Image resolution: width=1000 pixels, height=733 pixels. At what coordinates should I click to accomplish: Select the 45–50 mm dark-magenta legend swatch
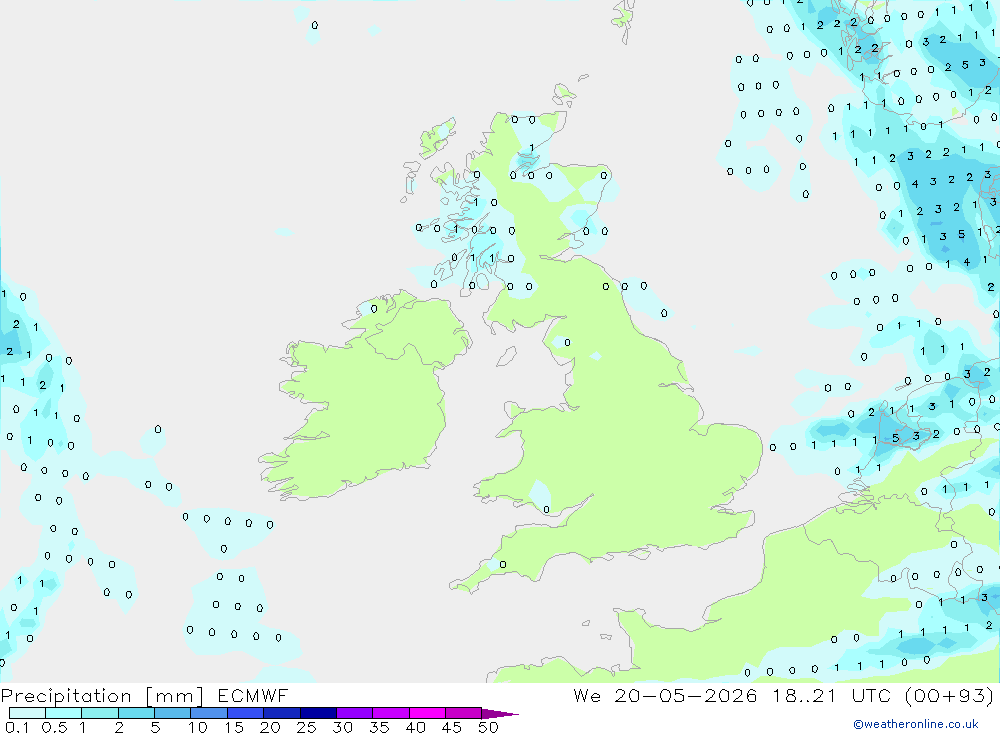tap(464, 713)
